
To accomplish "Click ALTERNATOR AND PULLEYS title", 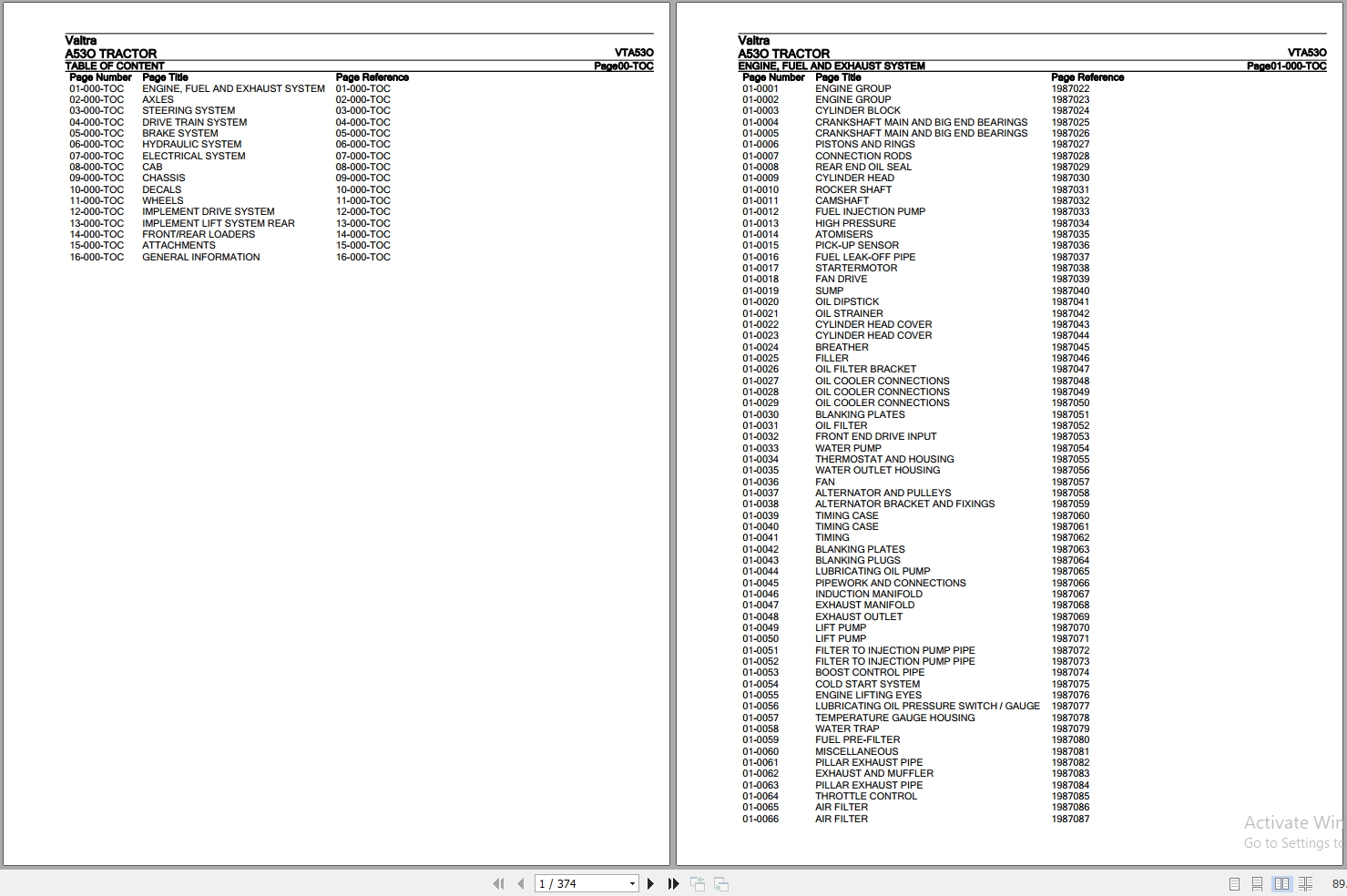I will tap(883, 493).
